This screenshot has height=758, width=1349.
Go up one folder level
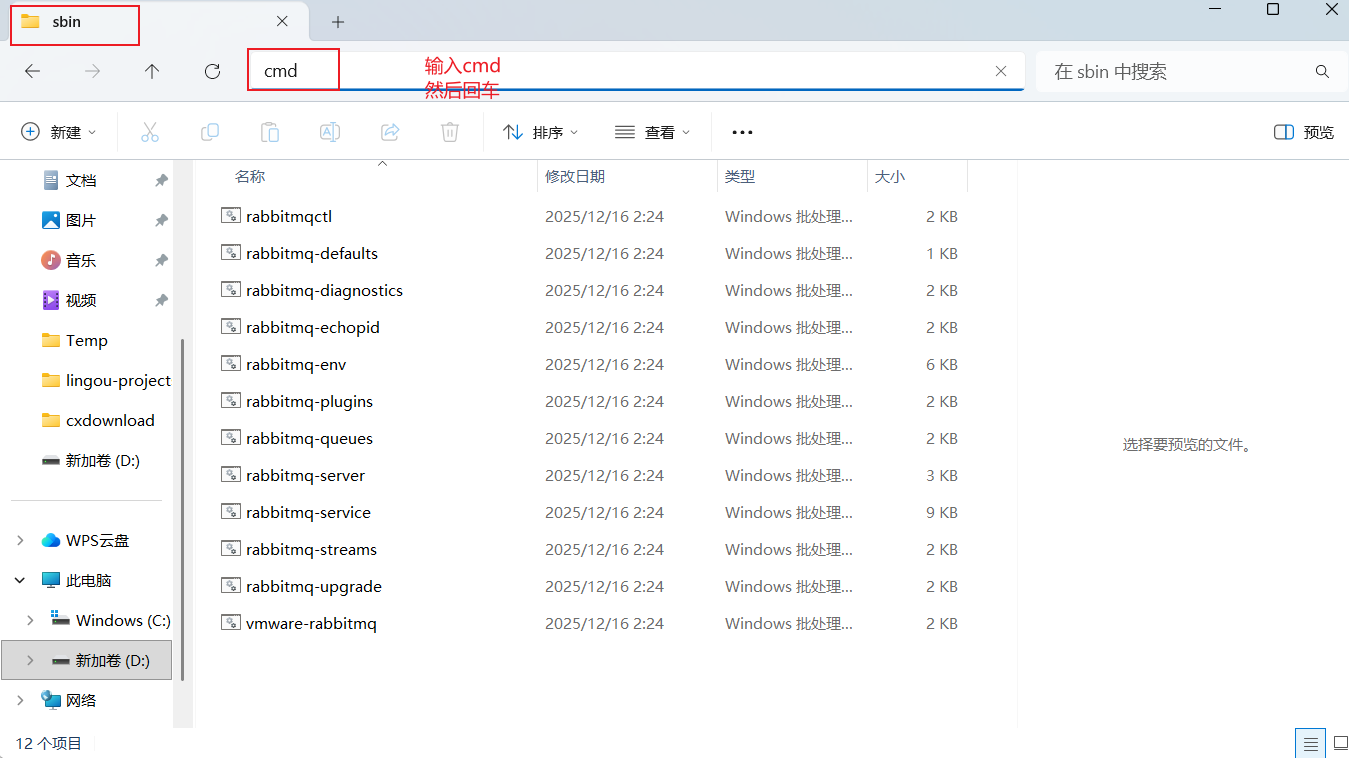[x=152, y=71]
